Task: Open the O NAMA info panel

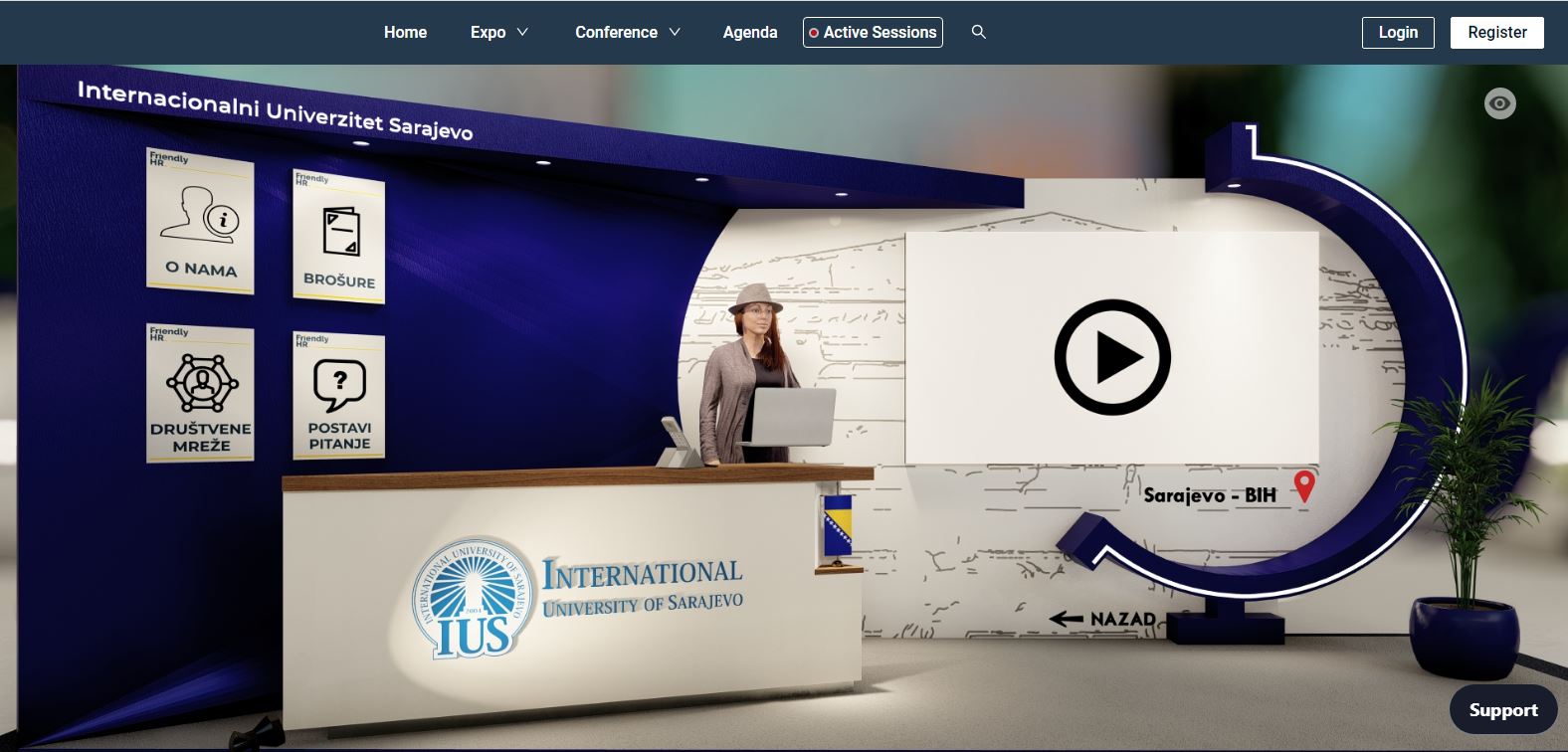Action: (200, 222)
